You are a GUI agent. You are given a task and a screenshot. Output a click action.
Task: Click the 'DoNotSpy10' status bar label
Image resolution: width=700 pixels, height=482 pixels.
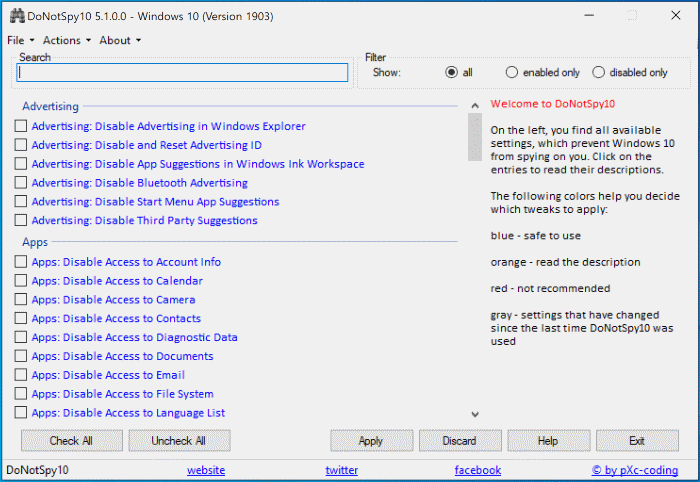click(x=37, y=470)
